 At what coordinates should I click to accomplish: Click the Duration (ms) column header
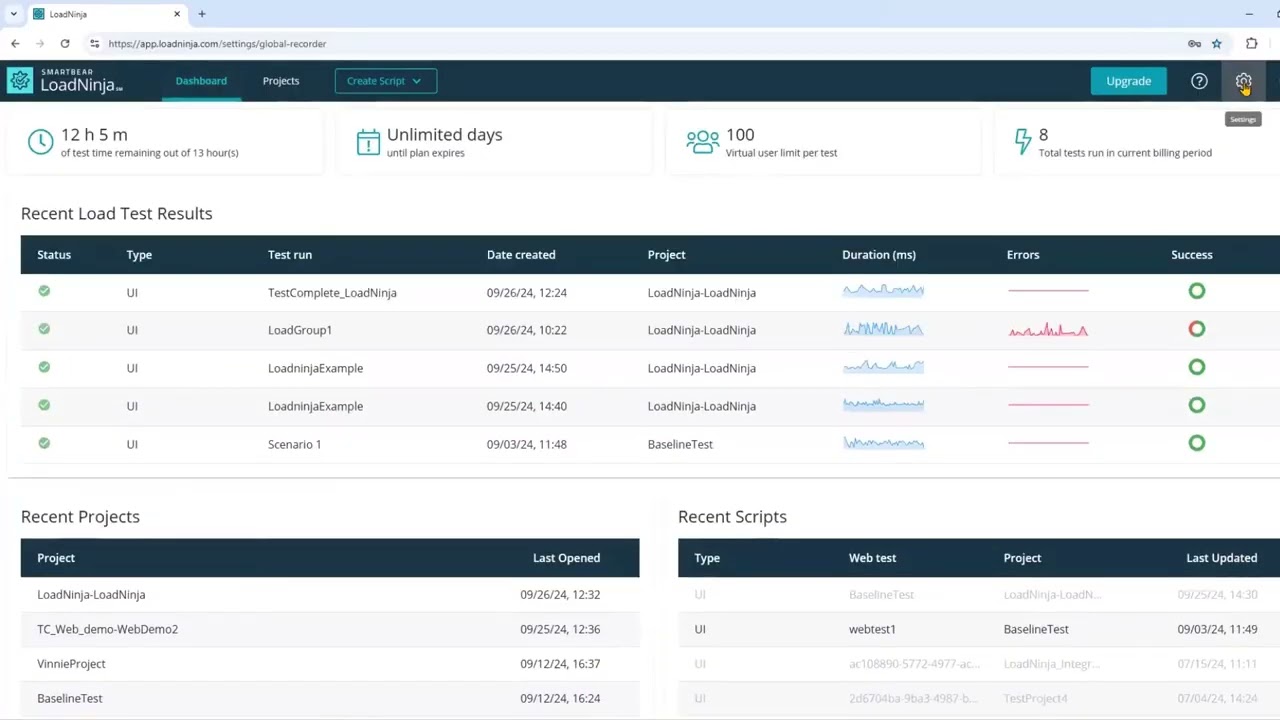point(879,255)
